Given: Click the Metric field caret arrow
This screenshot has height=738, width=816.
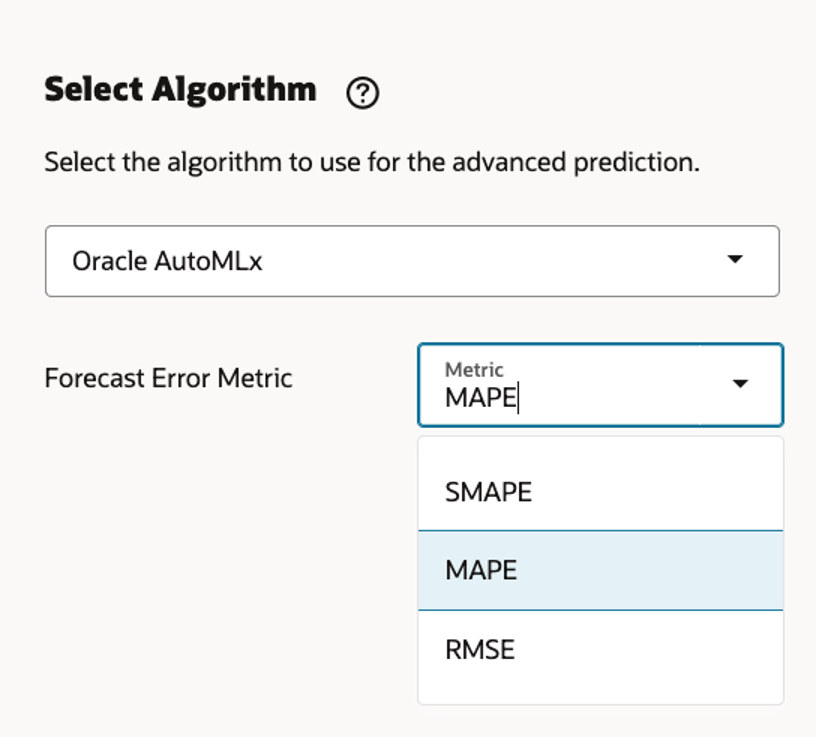Looking at the screenshot, I should (740, 384).
